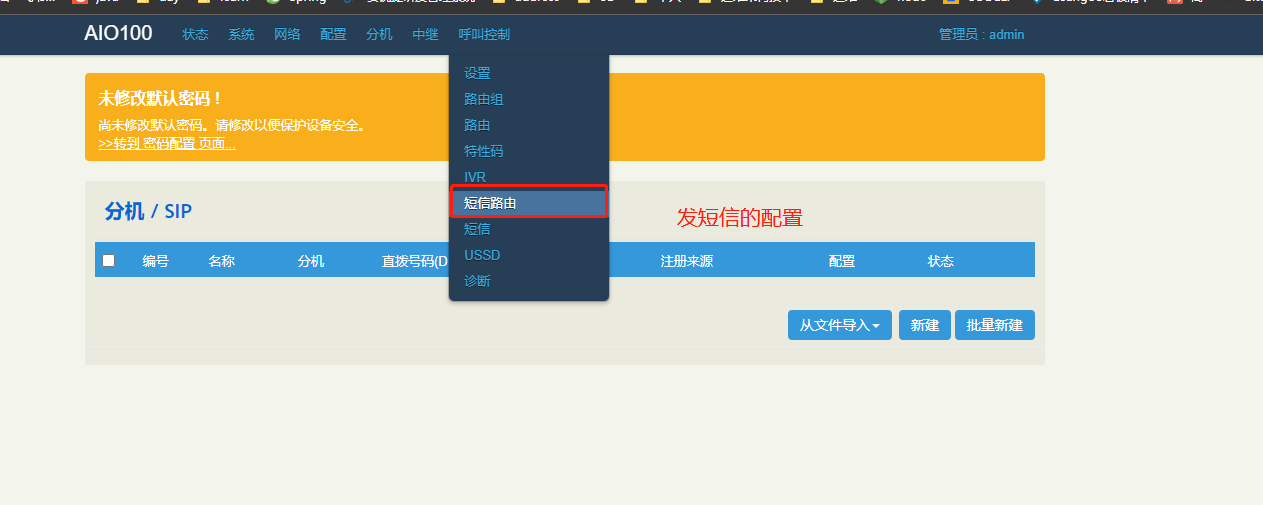Click the 分机 breadcrumb heading
The image size is (1263, 505).
click(124, 211)
